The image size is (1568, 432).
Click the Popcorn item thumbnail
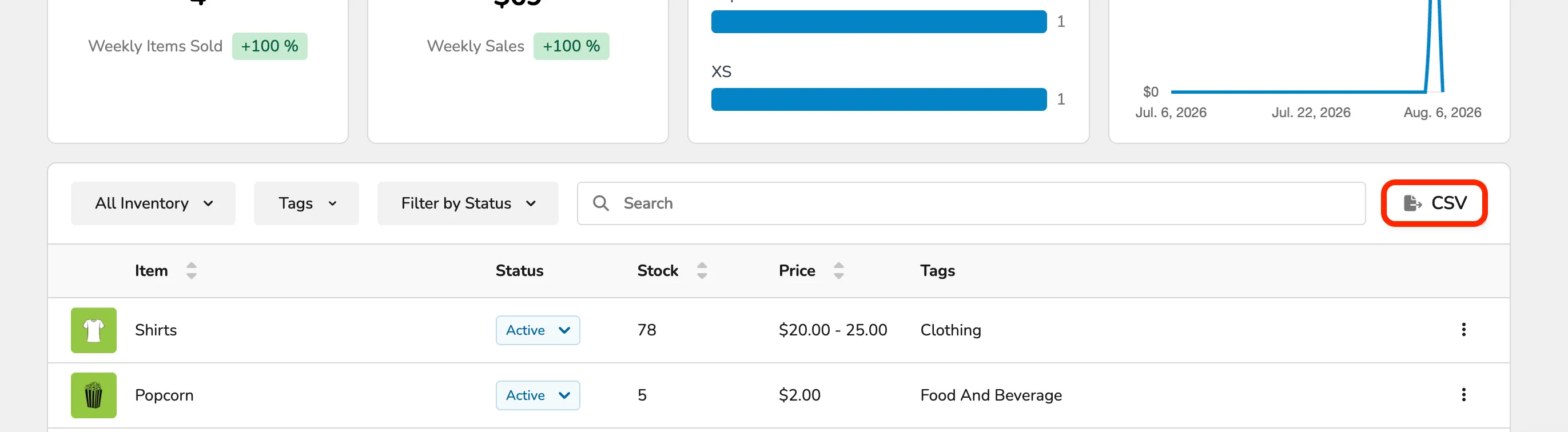[94, 395]
